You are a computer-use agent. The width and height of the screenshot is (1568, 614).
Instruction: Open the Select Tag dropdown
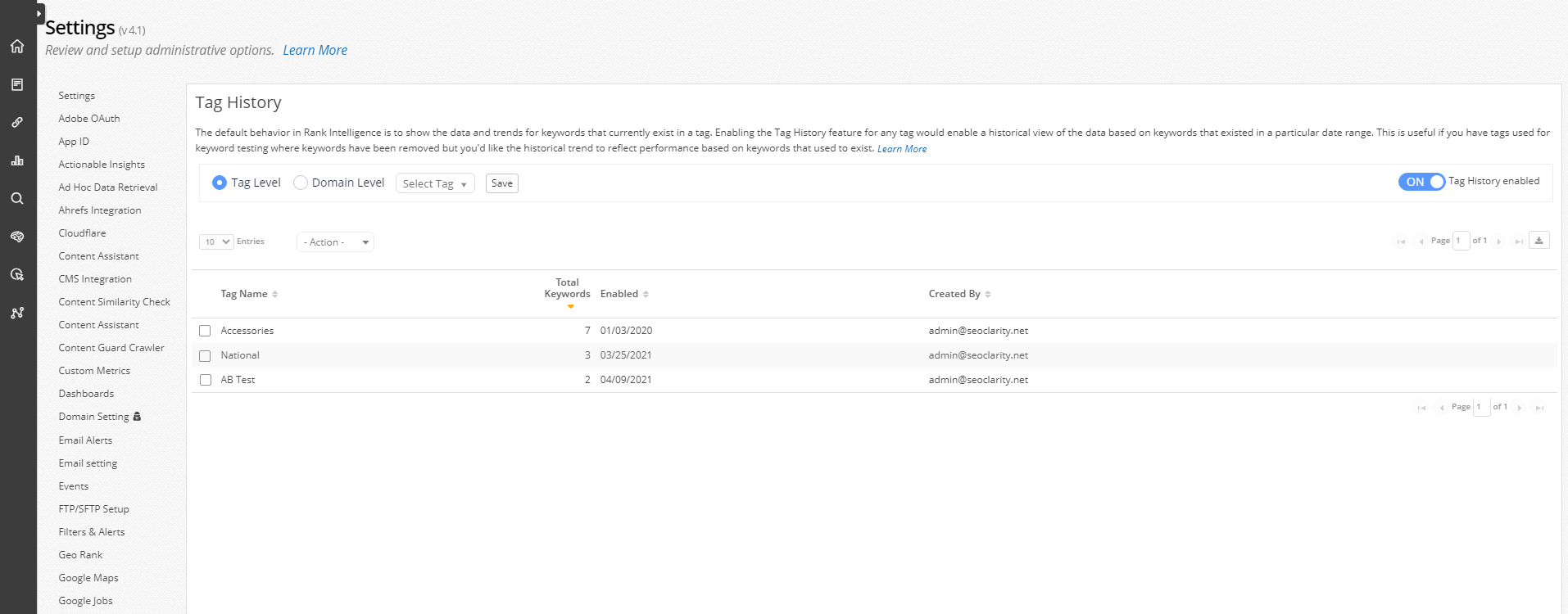pyautogui.click(x=434, y=184)
